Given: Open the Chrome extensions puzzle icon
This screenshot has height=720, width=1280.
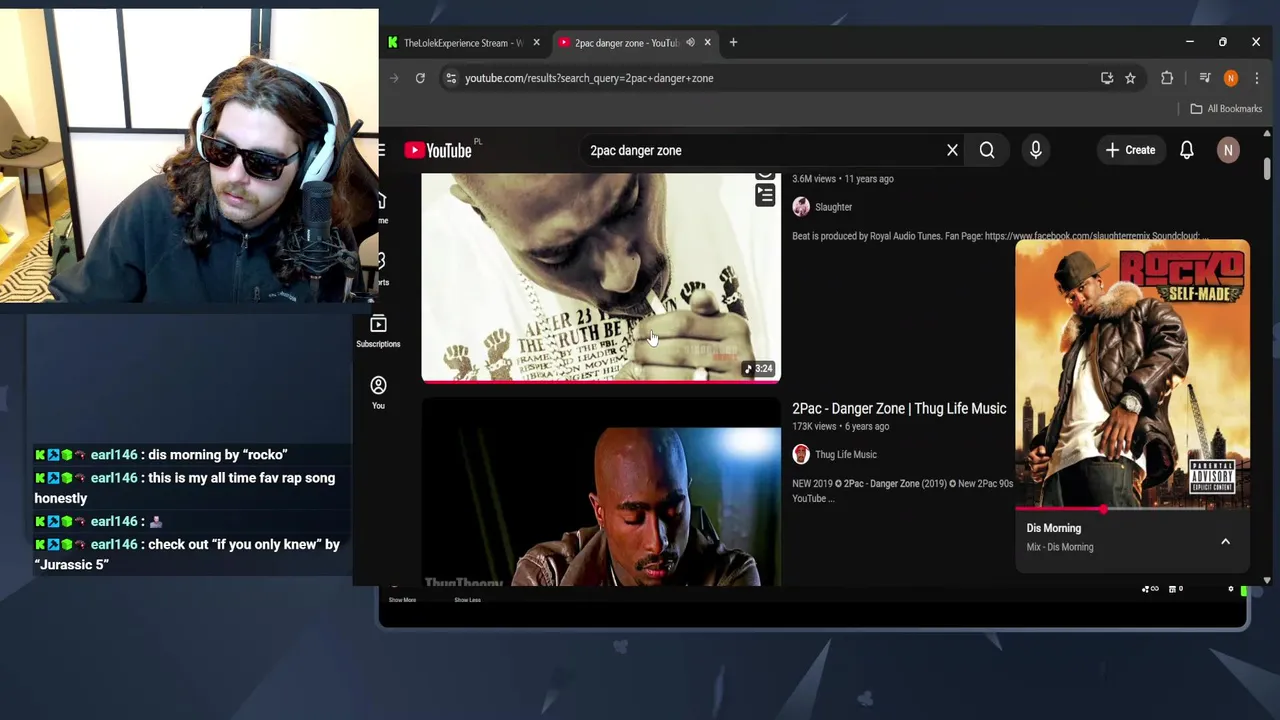Looking at the screenshot, I should pyautogui.click(x=1167, y=78).
